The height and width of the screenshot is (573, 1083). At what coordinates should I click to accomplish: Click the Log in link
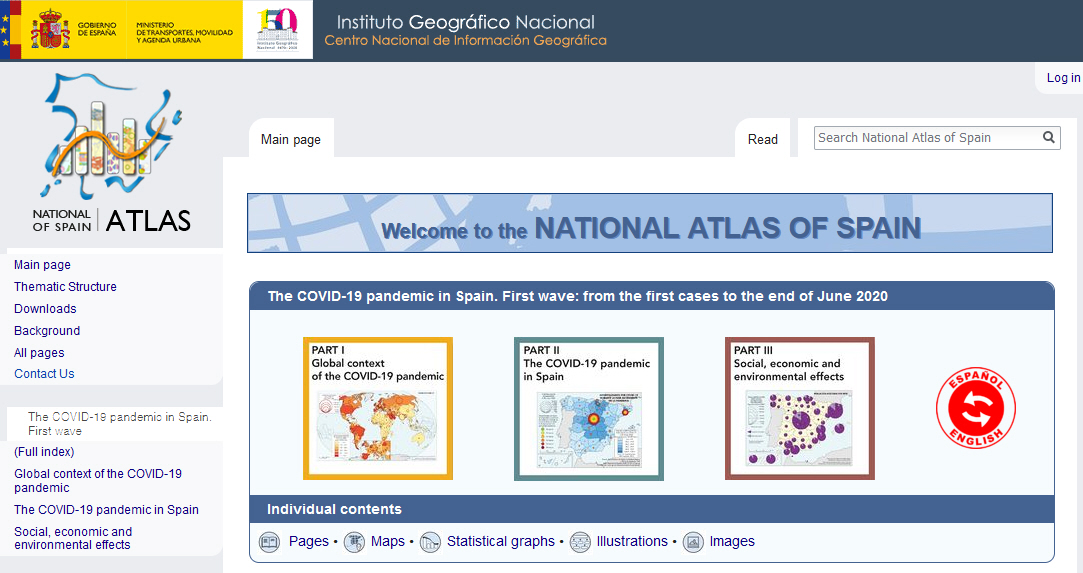click(1063, 78)
